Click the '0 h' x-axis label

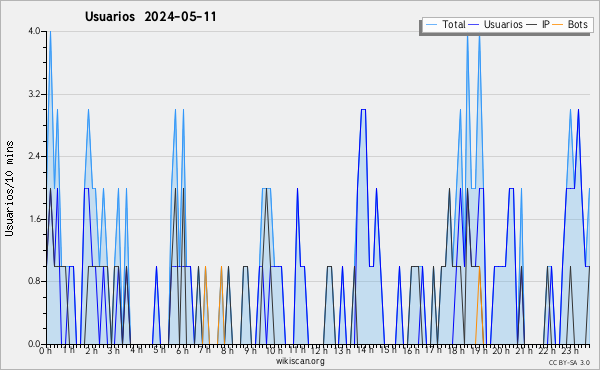[45, 350]
